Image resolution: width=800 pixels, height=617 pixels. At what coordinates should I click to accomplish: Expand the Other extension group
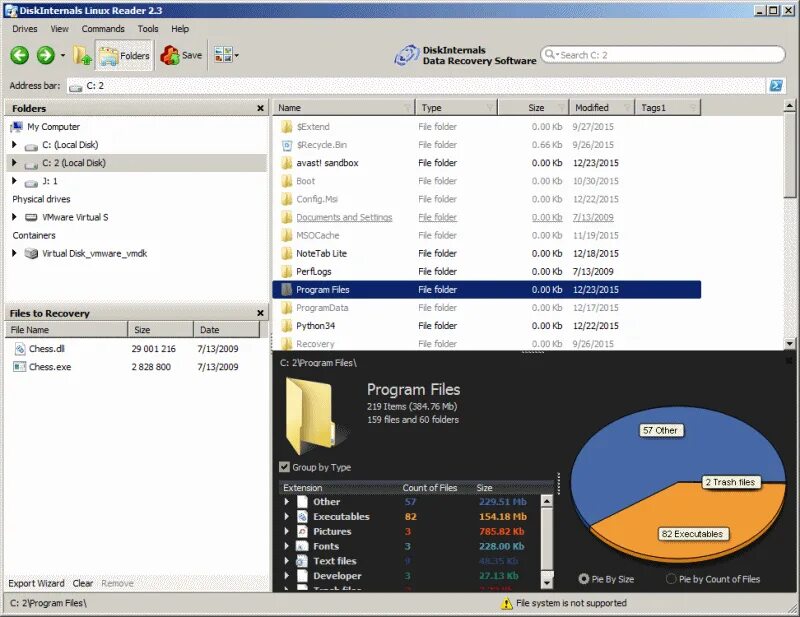tap(287, 502)
